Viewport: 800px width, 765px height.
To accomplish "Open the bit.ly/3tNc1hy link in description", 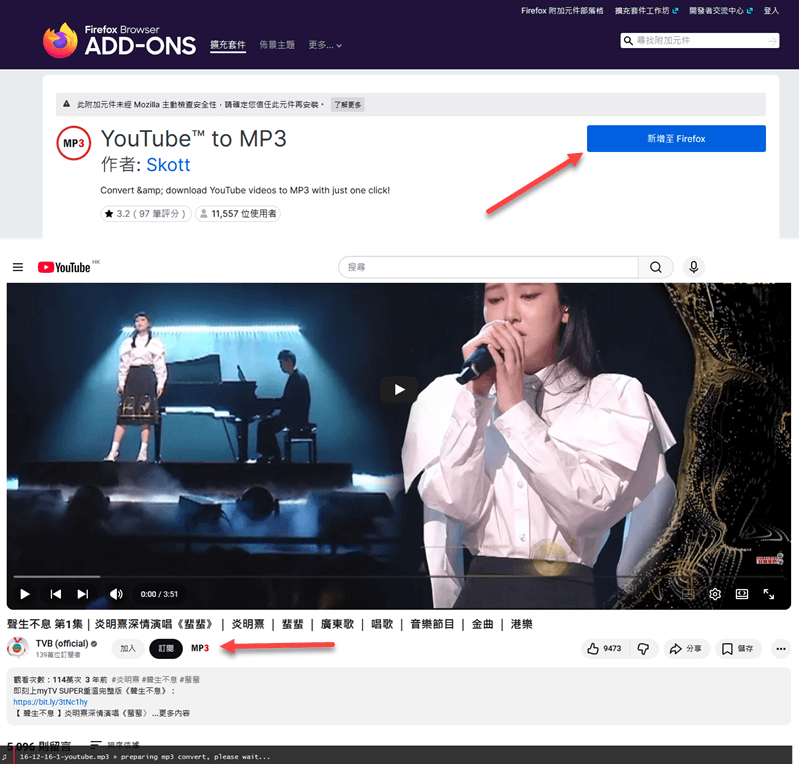I will [x=51, y=702].
